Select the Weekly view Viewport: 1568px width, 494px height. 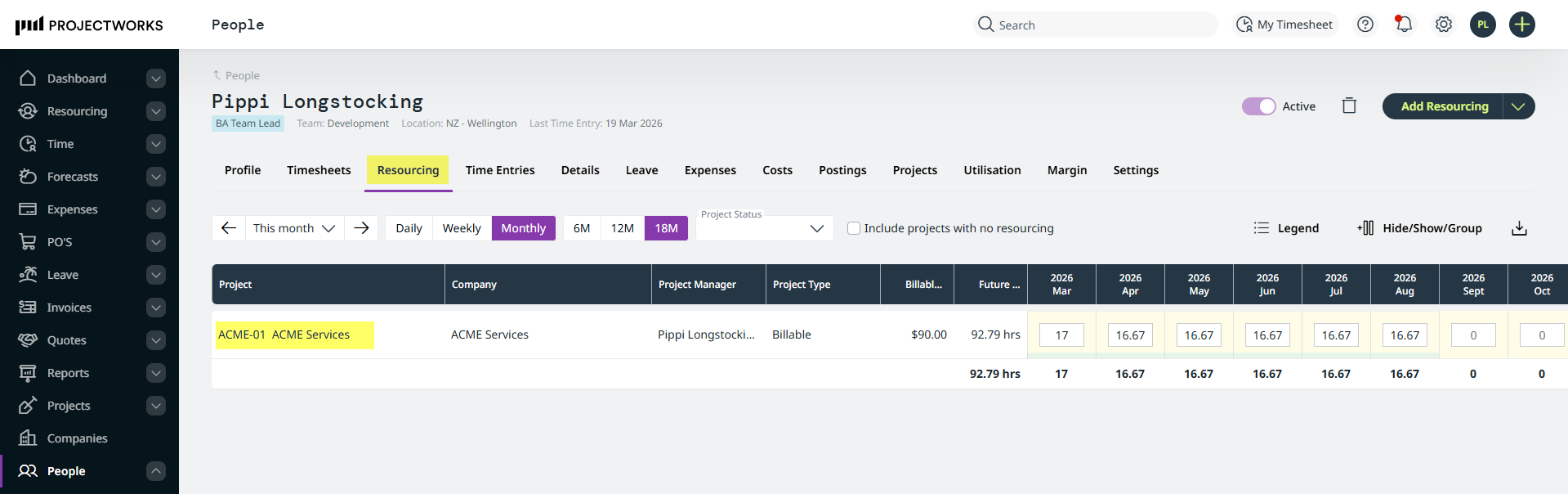point(462,228)
